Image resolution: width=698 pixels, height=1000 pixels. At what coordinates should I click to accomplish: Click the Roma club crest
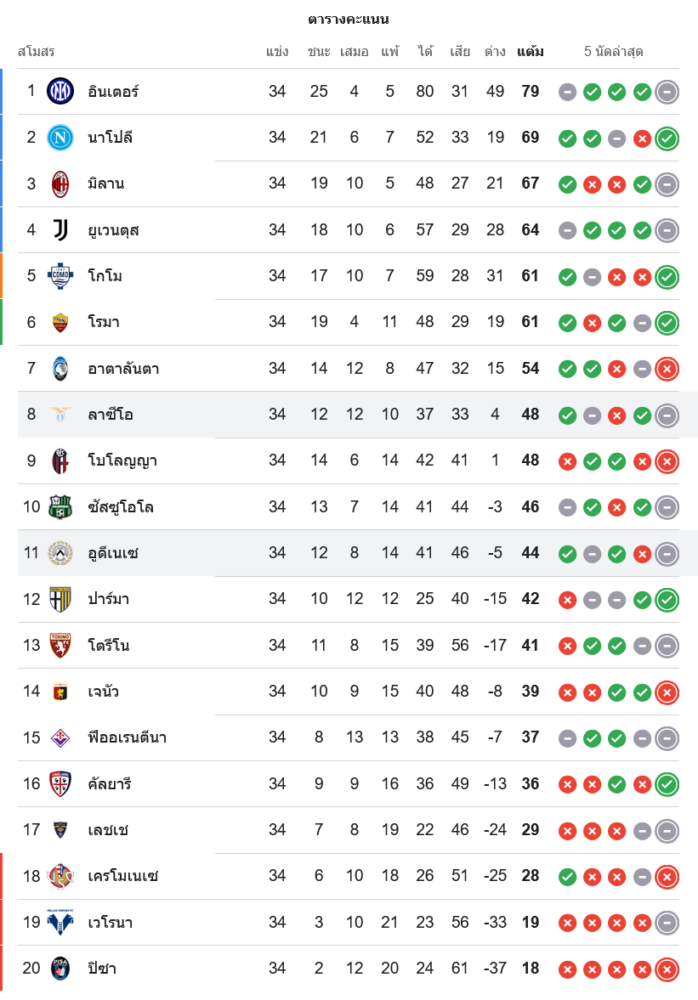click(61, 322)
